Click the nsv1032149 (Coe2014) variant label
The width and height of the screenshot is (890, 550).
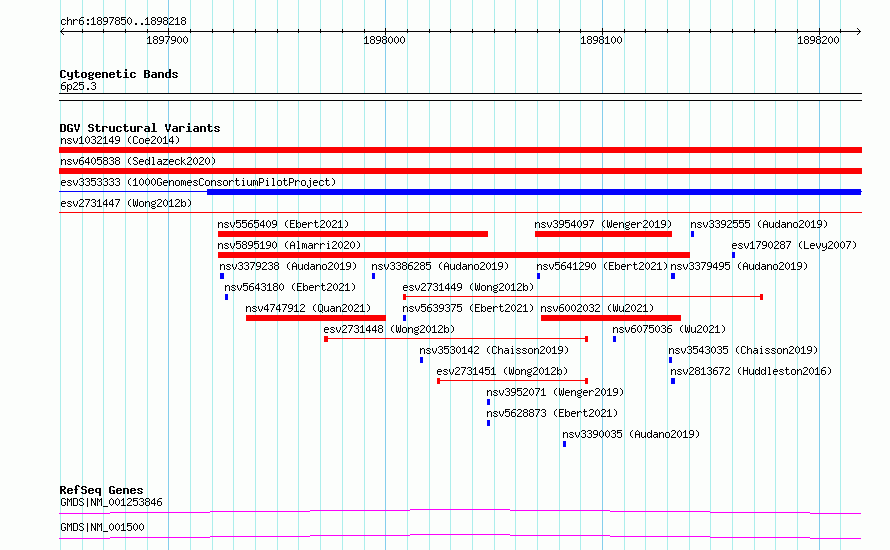point(120,140)
